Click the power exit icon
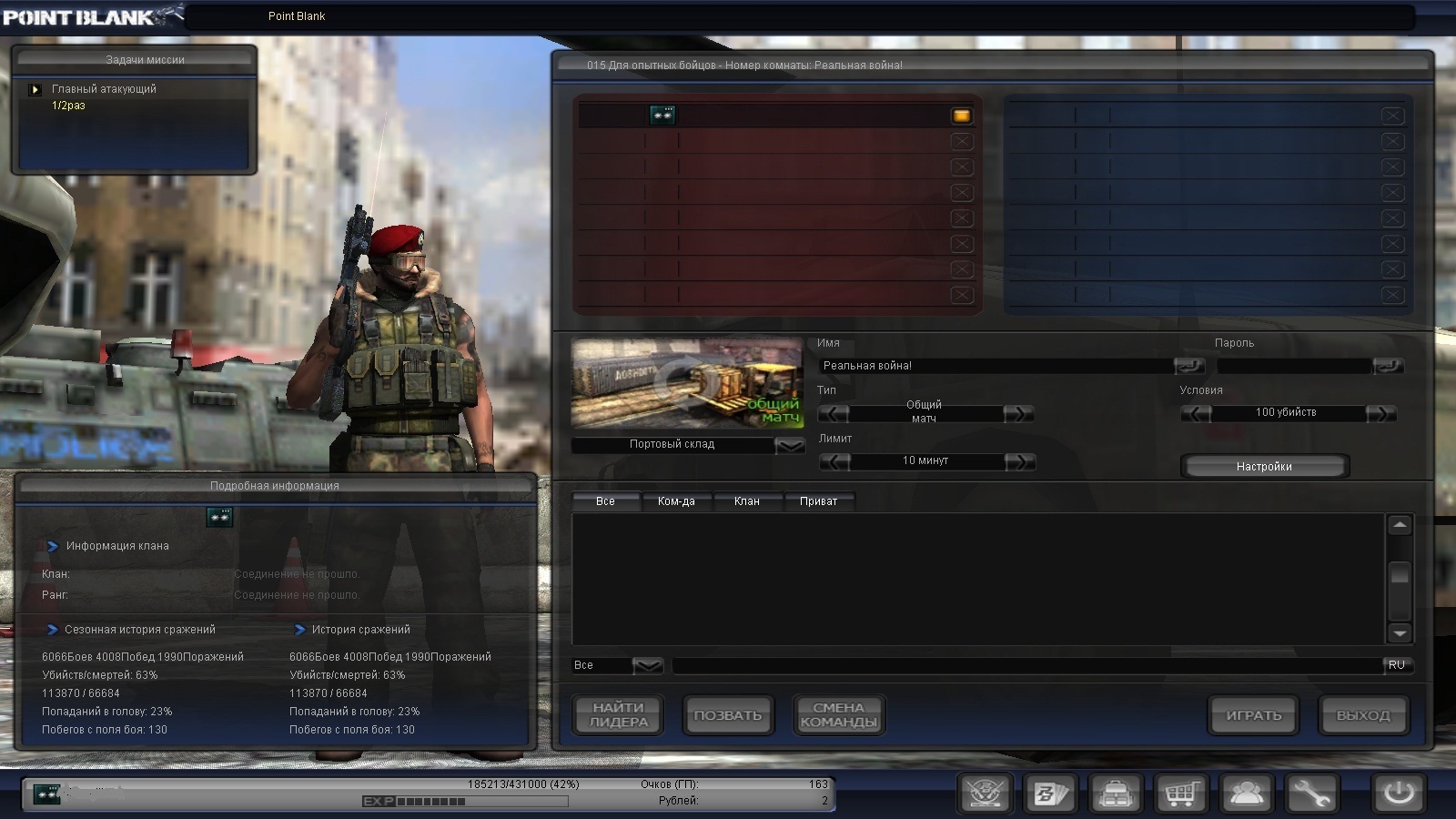Screen dimensions: 1456x819 1398,794
